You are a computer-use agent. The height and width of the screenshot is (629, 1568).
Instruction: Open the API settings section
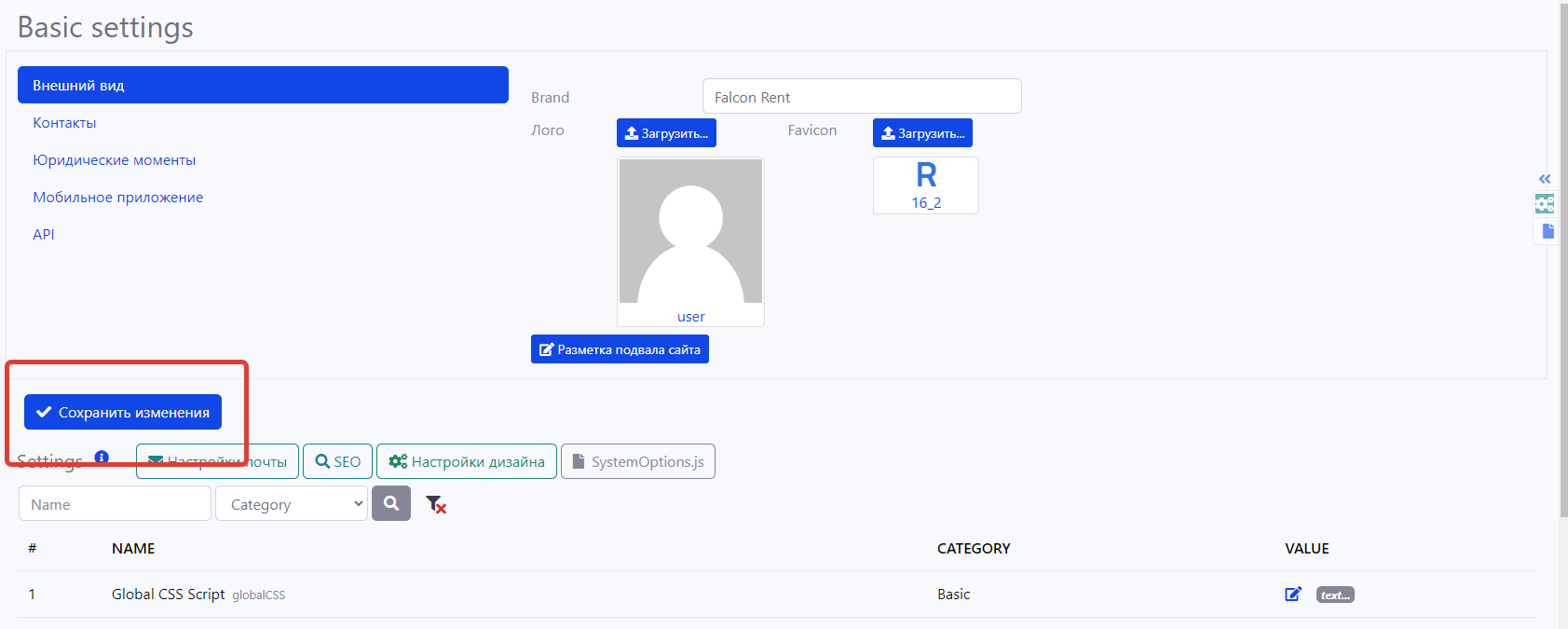(44, 235)
